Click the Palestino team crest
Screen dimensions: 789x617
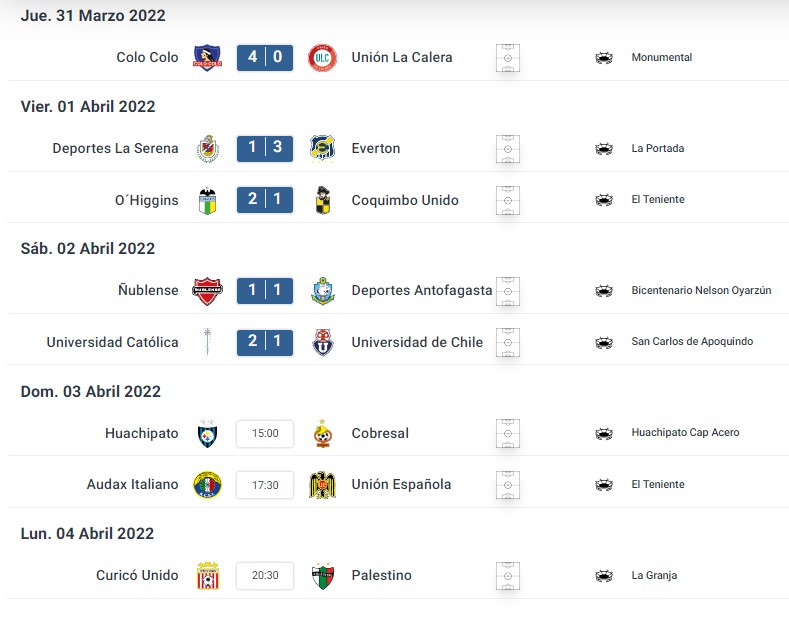[323, 576]
